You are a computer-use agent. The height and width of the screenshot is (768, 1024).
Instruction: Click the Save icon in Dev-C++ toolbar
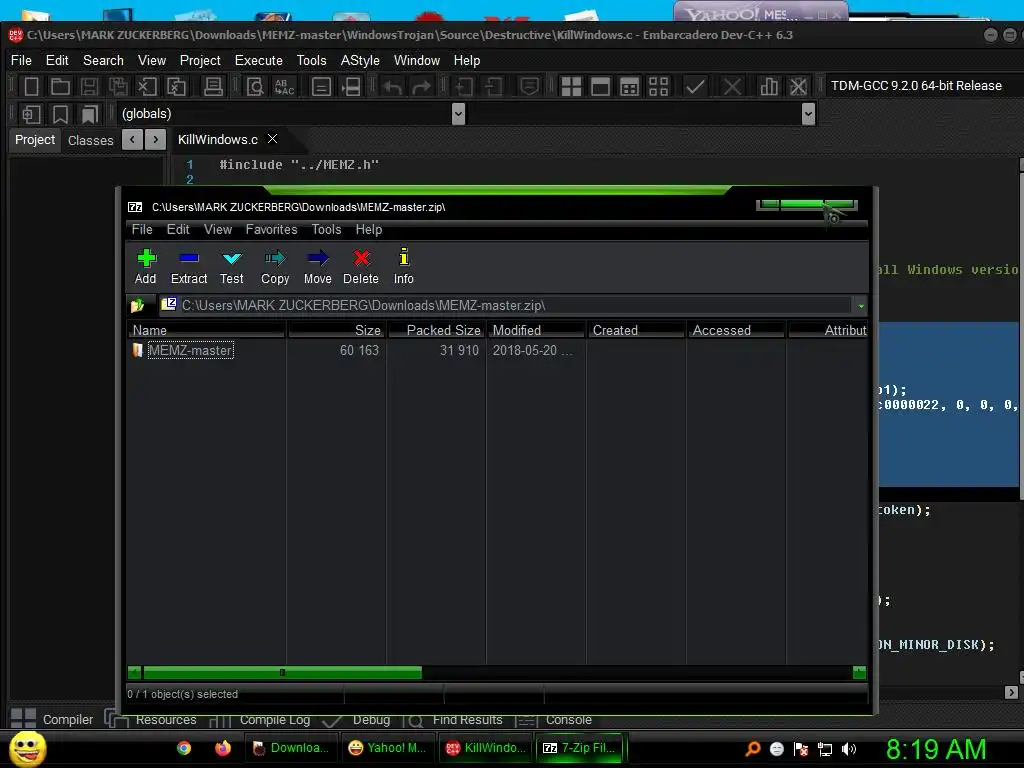click(x=89, y=86)
